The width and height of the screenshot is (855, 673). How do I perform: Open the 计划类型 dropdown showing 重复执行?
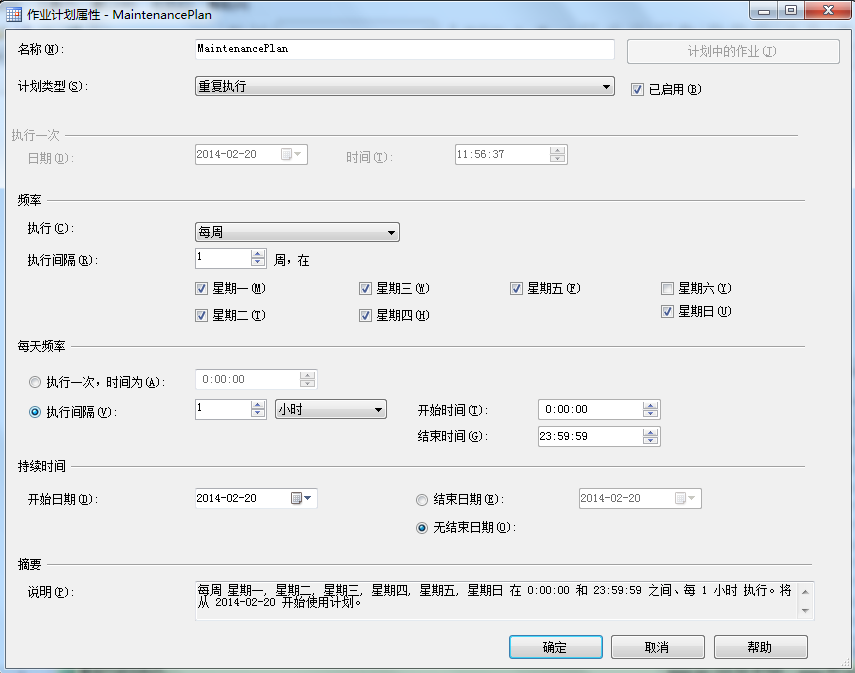[x=405, y=86]
